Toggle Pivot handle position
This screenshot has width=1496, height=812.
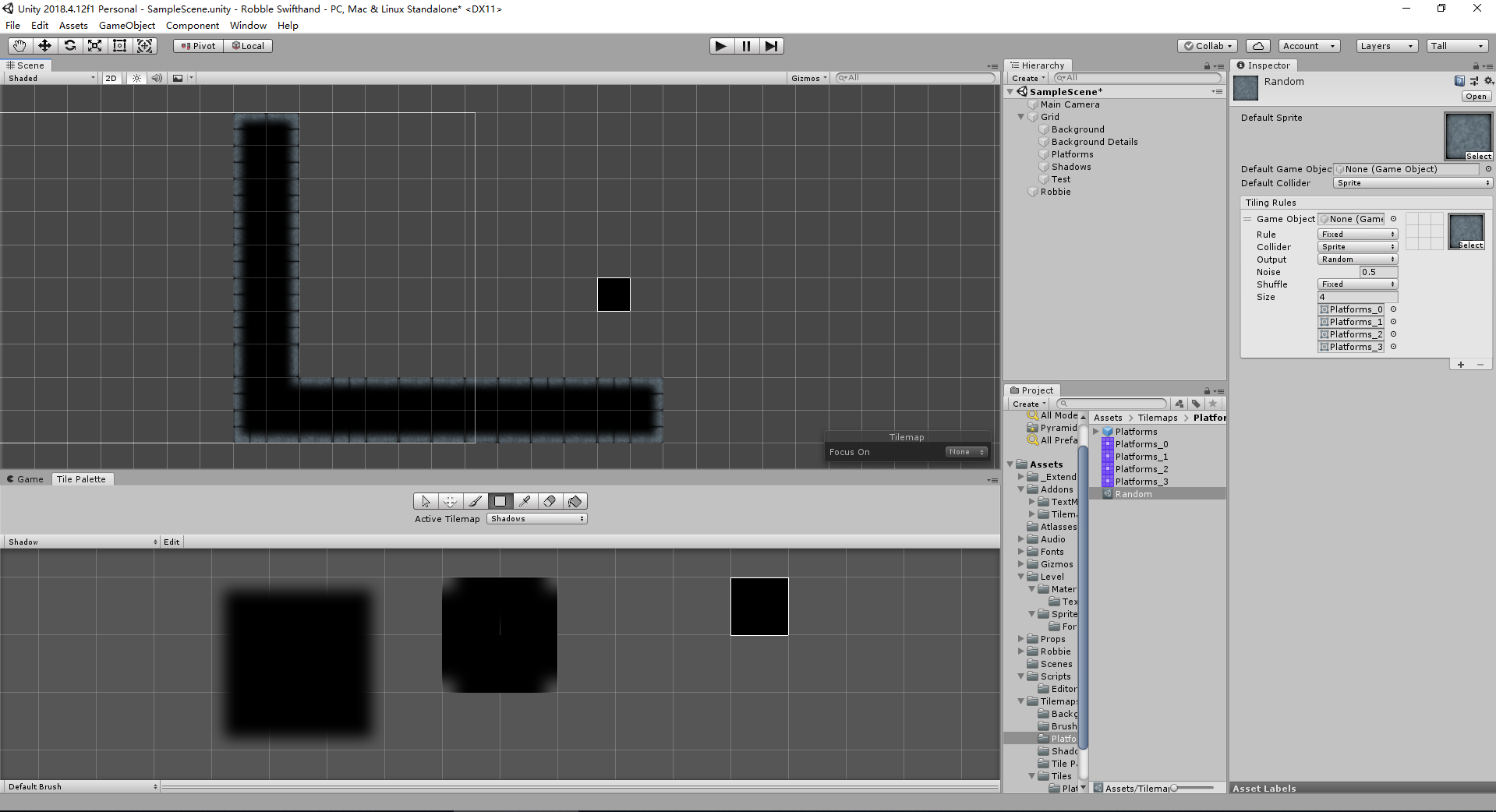point(198,46)
